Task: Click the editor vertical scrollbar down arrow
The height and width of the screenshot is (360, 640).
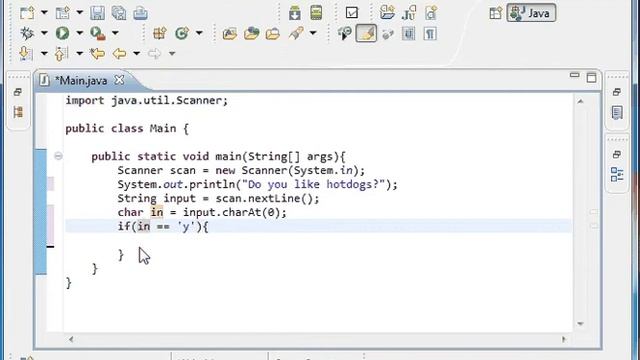Action: [x=580, y=324]
